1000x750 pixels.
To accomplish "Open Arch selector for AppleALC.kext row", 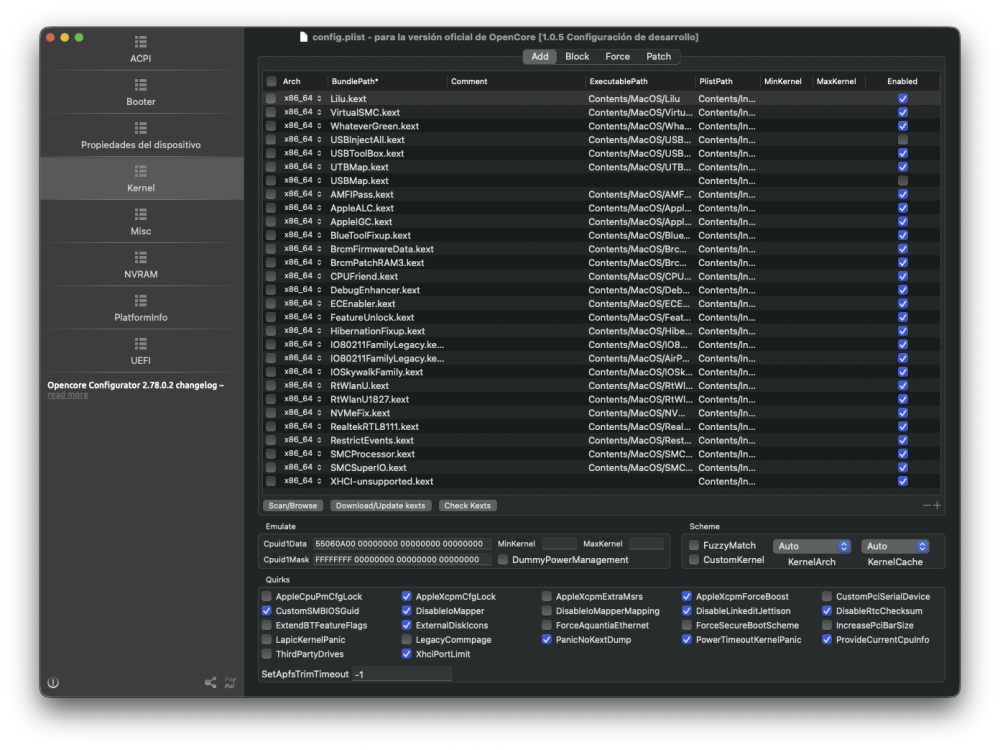I will click(x=303, y=208).
